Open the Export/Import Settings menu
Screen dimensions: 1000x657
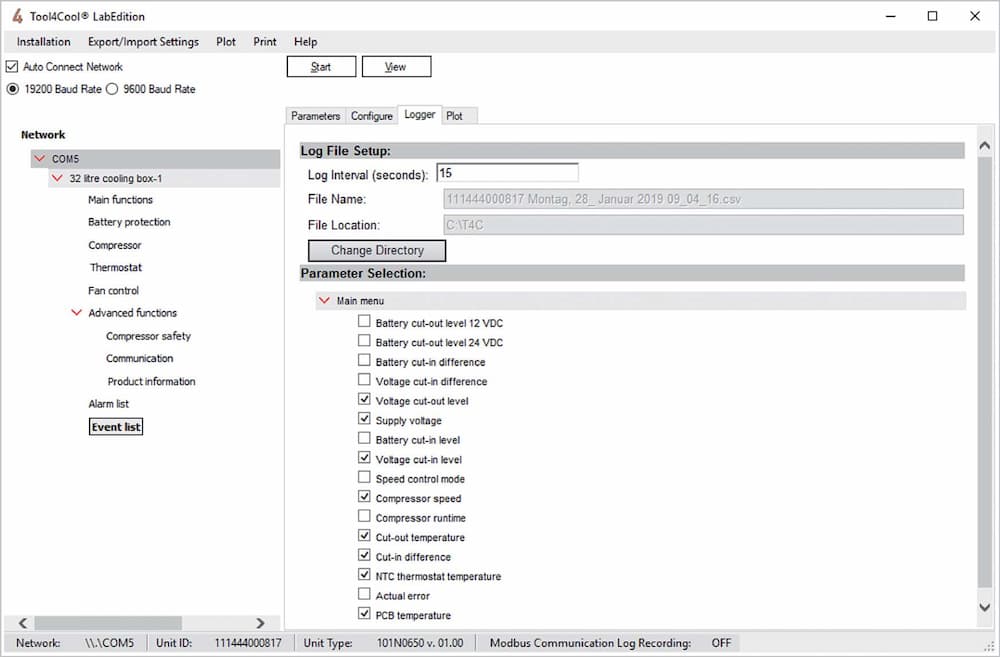143,42
